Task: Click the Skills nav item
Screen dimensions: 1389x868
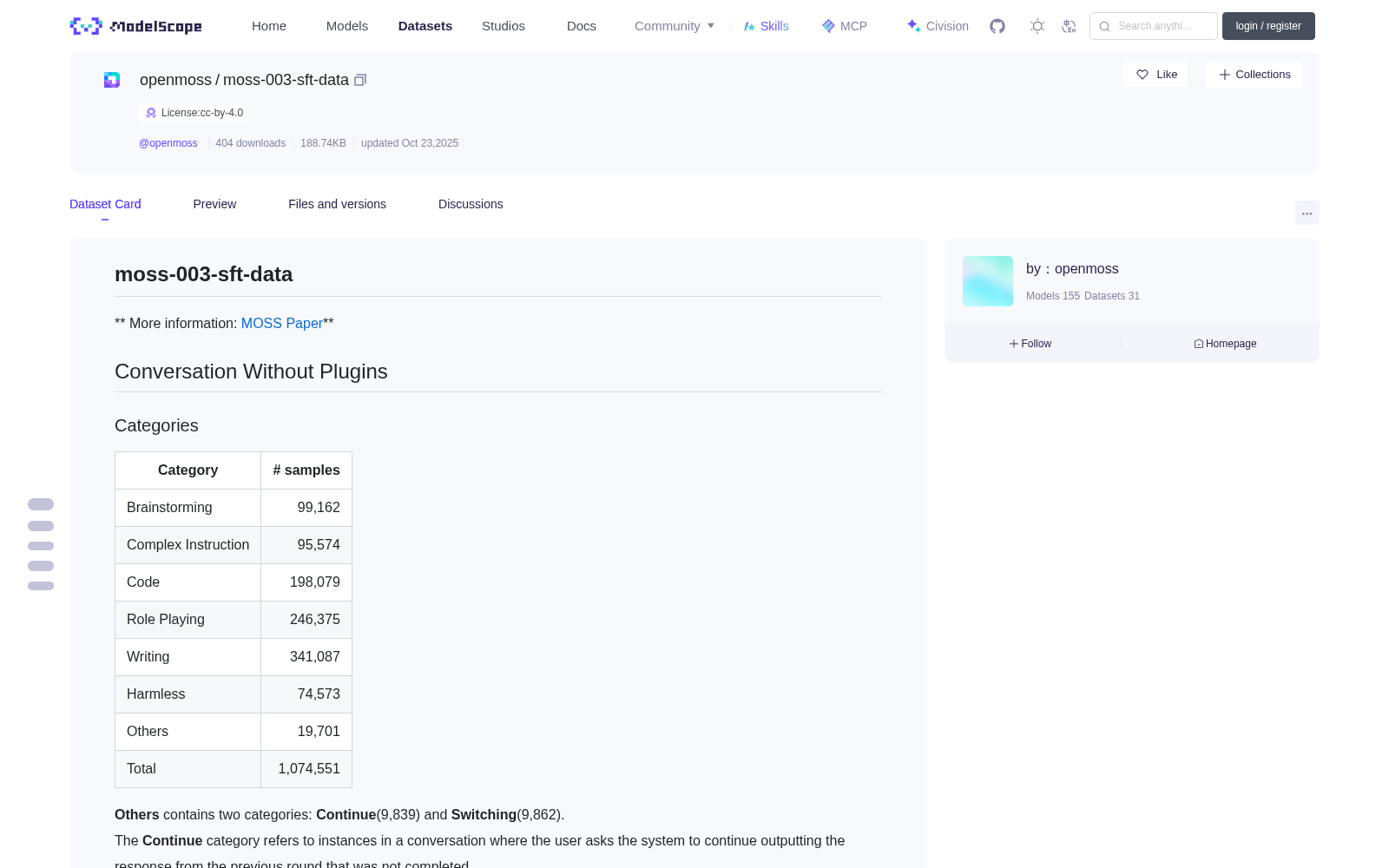Action: tap(766, 26)
